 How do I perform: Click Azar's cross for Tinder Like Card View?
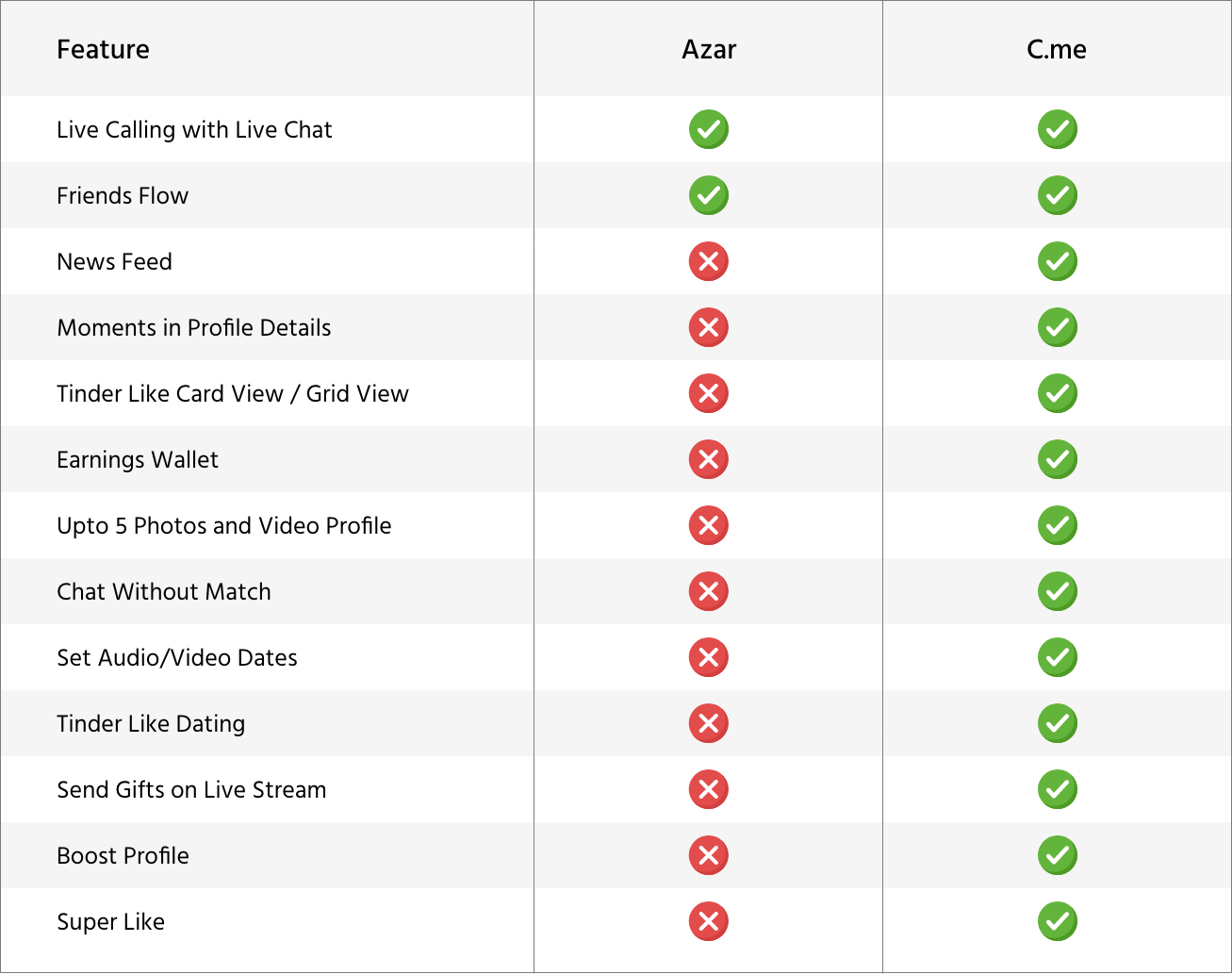709,393
